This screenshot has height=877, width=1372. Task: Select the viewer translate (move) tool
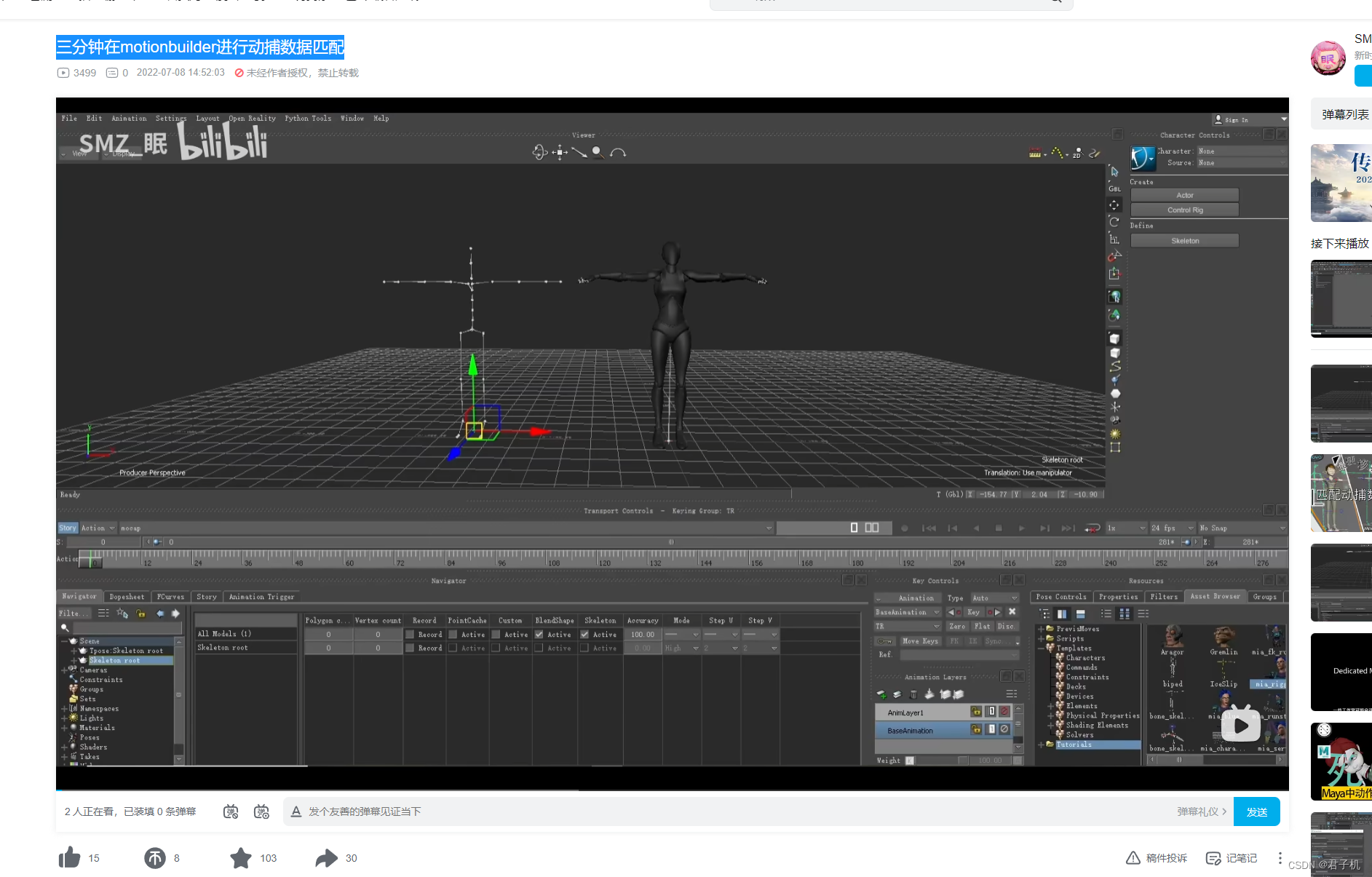click(x=1114, y=205)
